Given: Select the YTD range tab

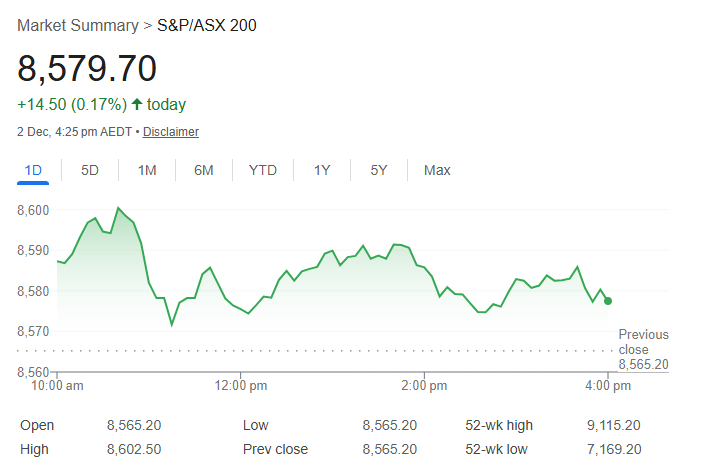Looking at the screenshot, I should coord(263,170).
